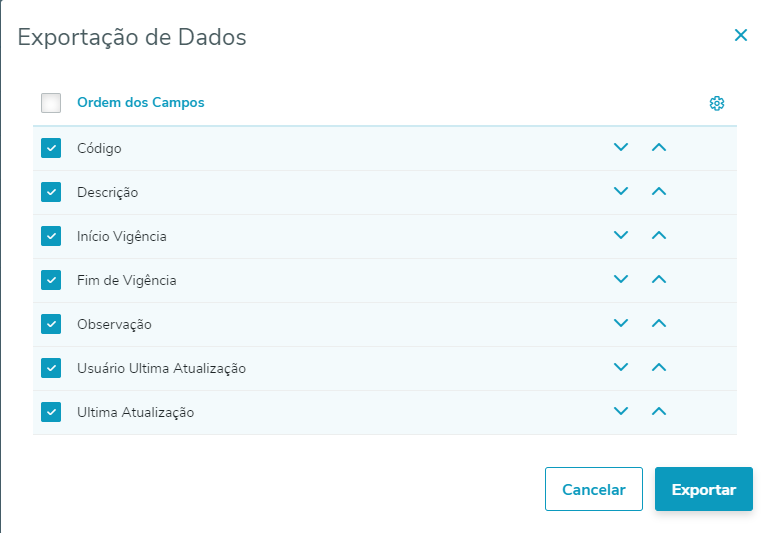The width and height of the screenshot is (766, 533).
Task: Open the column settings gear icon
Action: [716, 103]
